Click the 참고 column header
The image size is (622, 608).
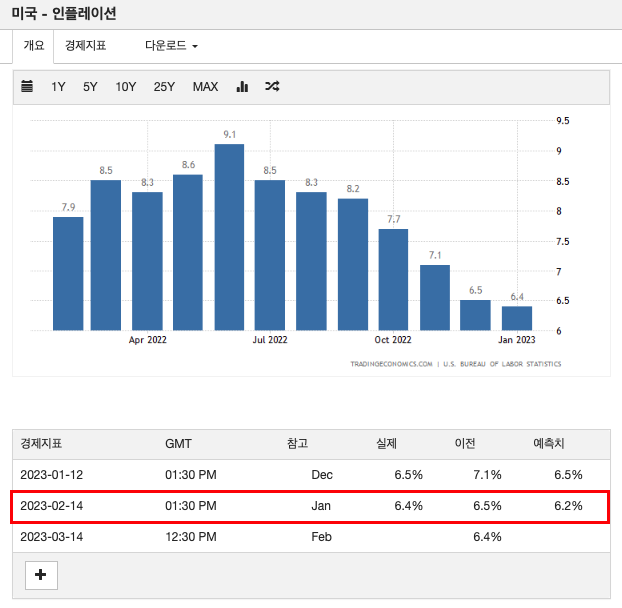coord(298,443)
